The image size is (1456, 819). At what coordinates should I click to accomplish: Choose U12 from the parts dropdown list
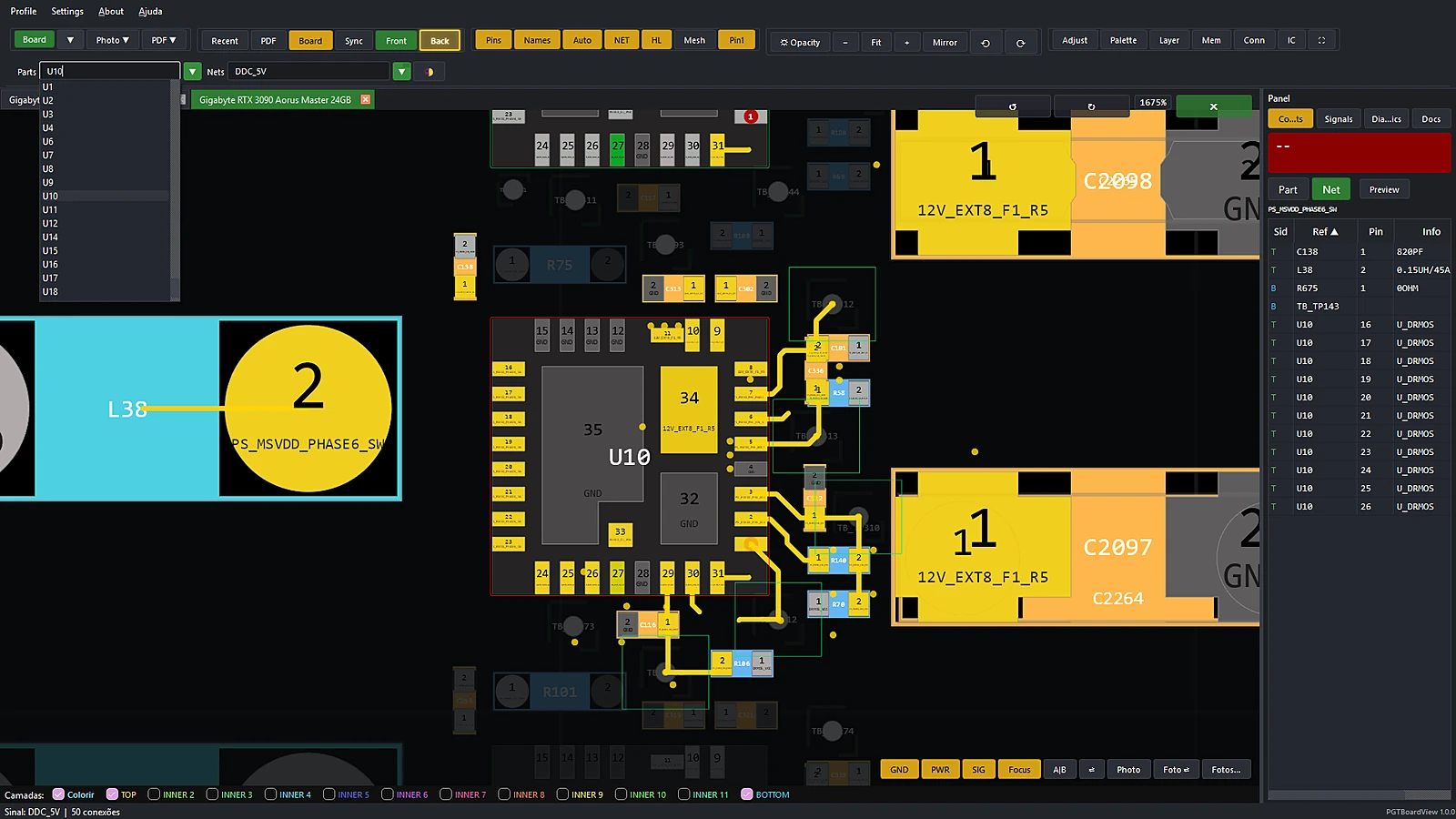pos(105,223)
